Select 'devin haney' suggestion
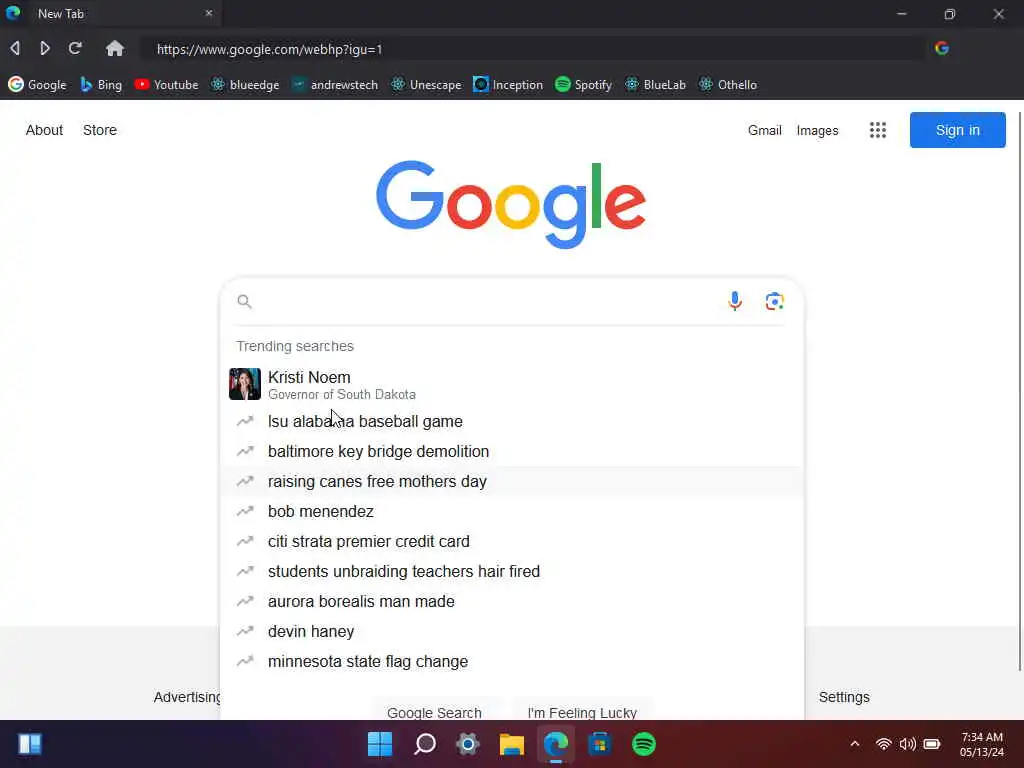 (512, 632)
